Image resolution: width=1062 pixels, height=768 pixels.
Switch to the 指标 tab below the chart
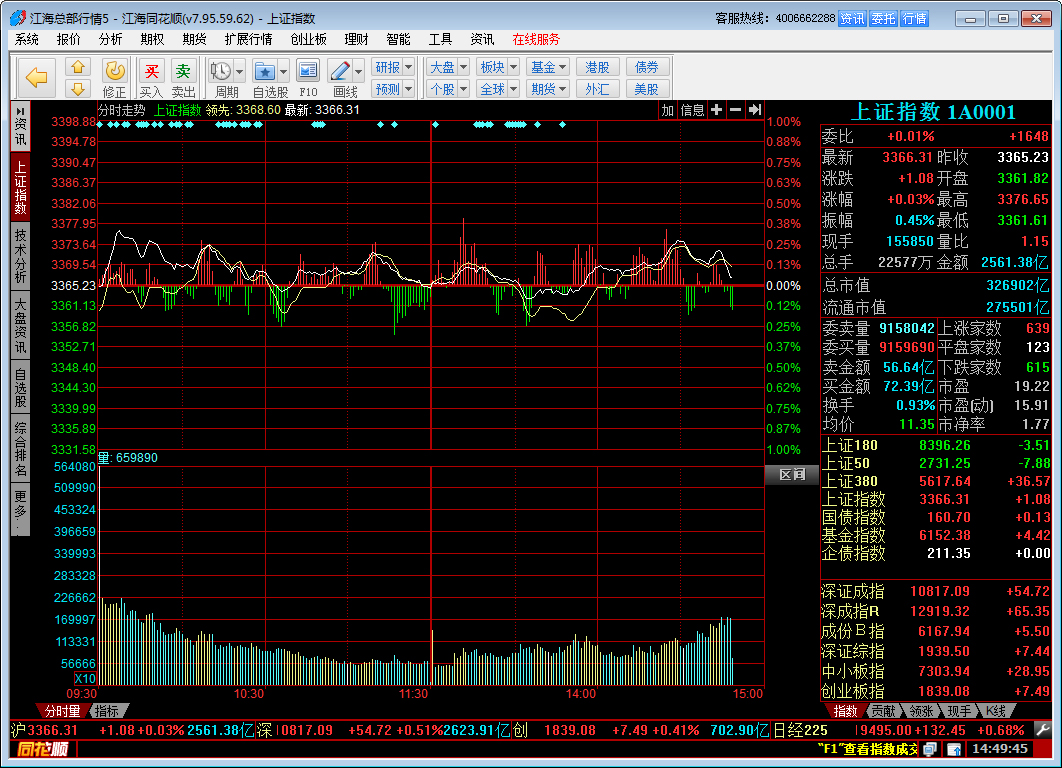[107, 711]
